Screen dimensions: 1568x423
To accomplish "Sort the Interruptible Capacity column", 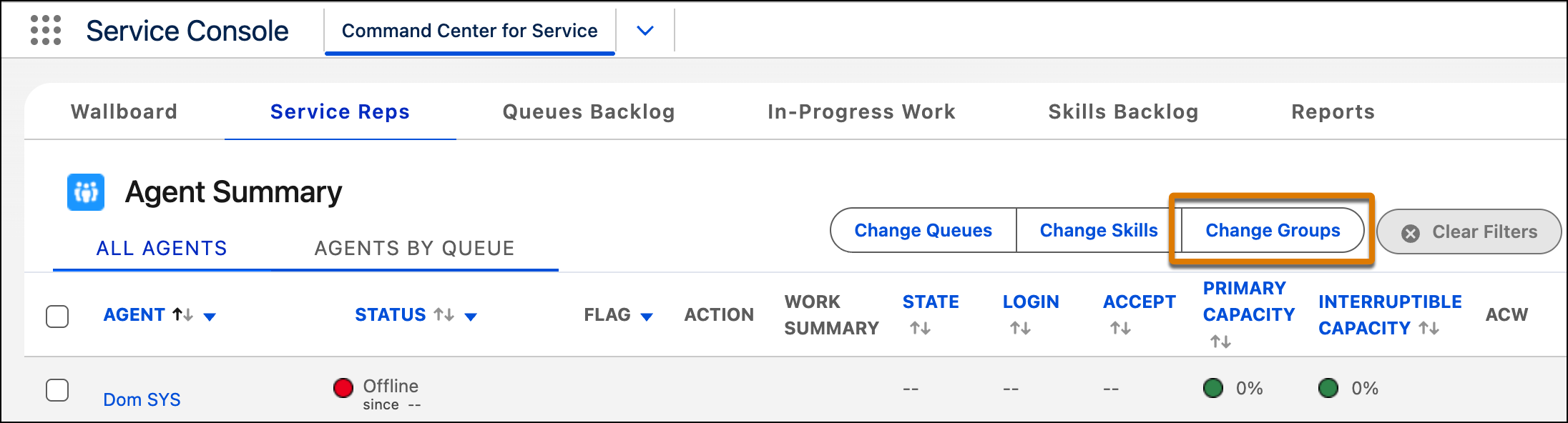I will click(1429, 328).
